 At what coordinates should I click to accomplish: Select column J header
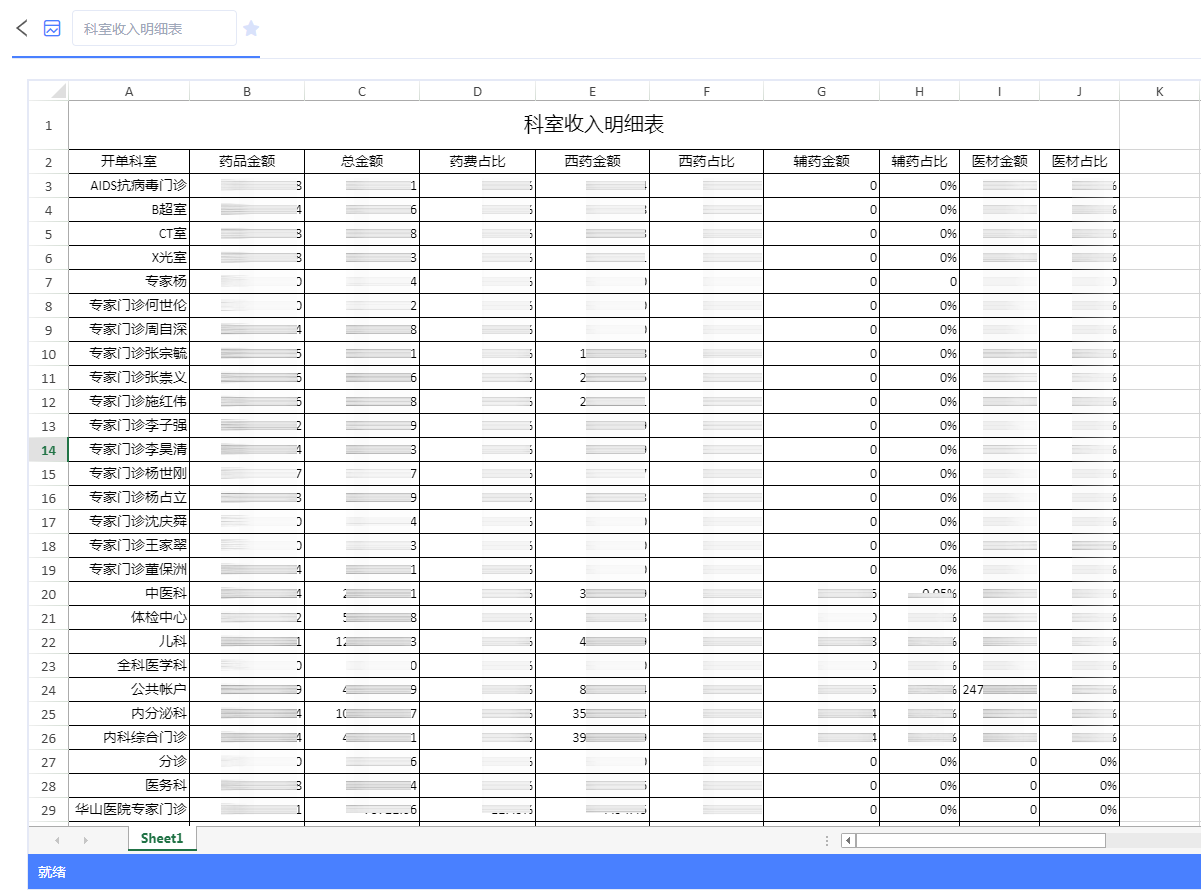(1079, 91)
